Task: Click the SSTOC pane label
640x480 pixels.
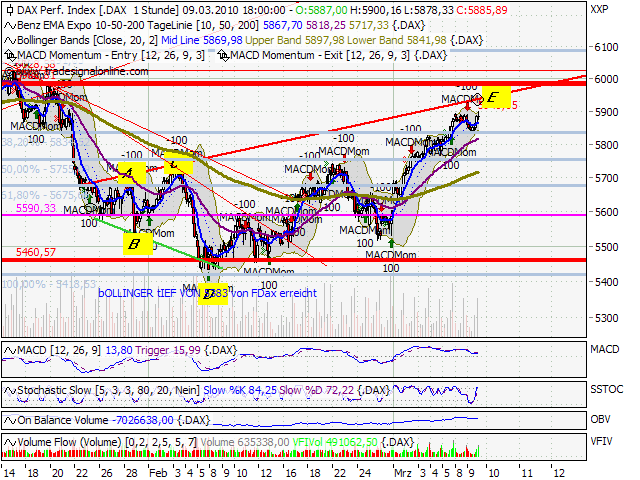Action: [x=607, y=389]
